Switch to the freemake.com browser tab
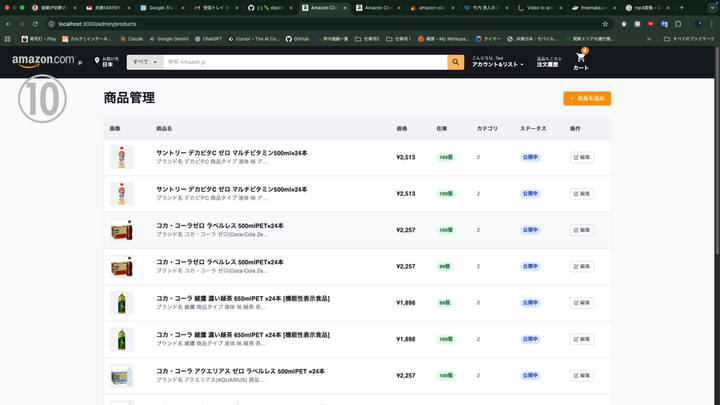The height and width of the screenshot is (405, 720). tap(598, 7)
